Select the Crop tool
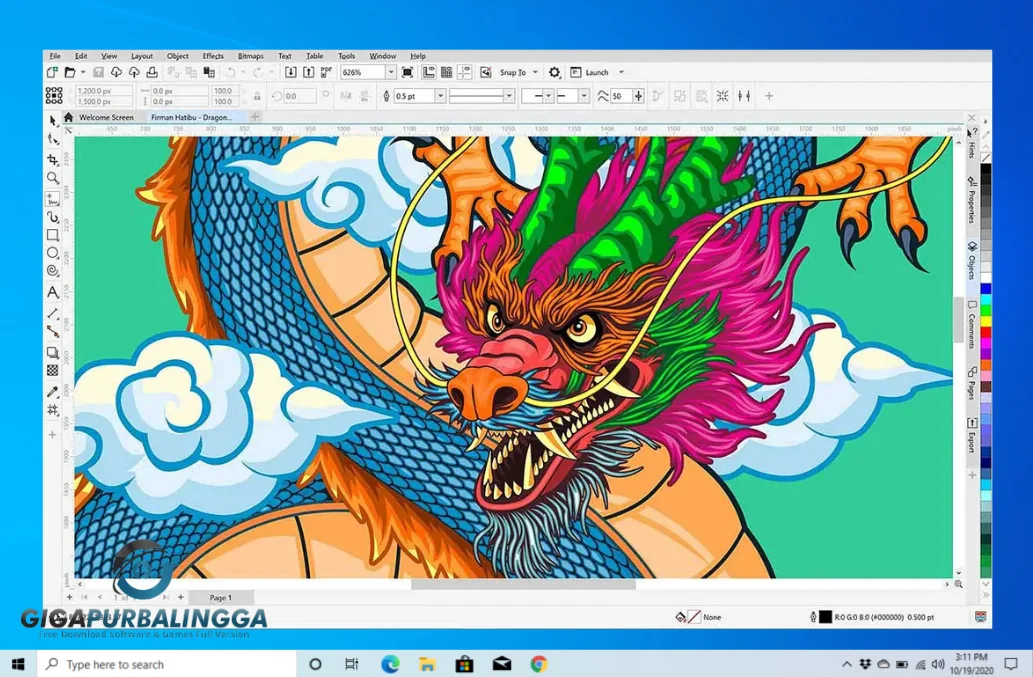 pos(53,157)
